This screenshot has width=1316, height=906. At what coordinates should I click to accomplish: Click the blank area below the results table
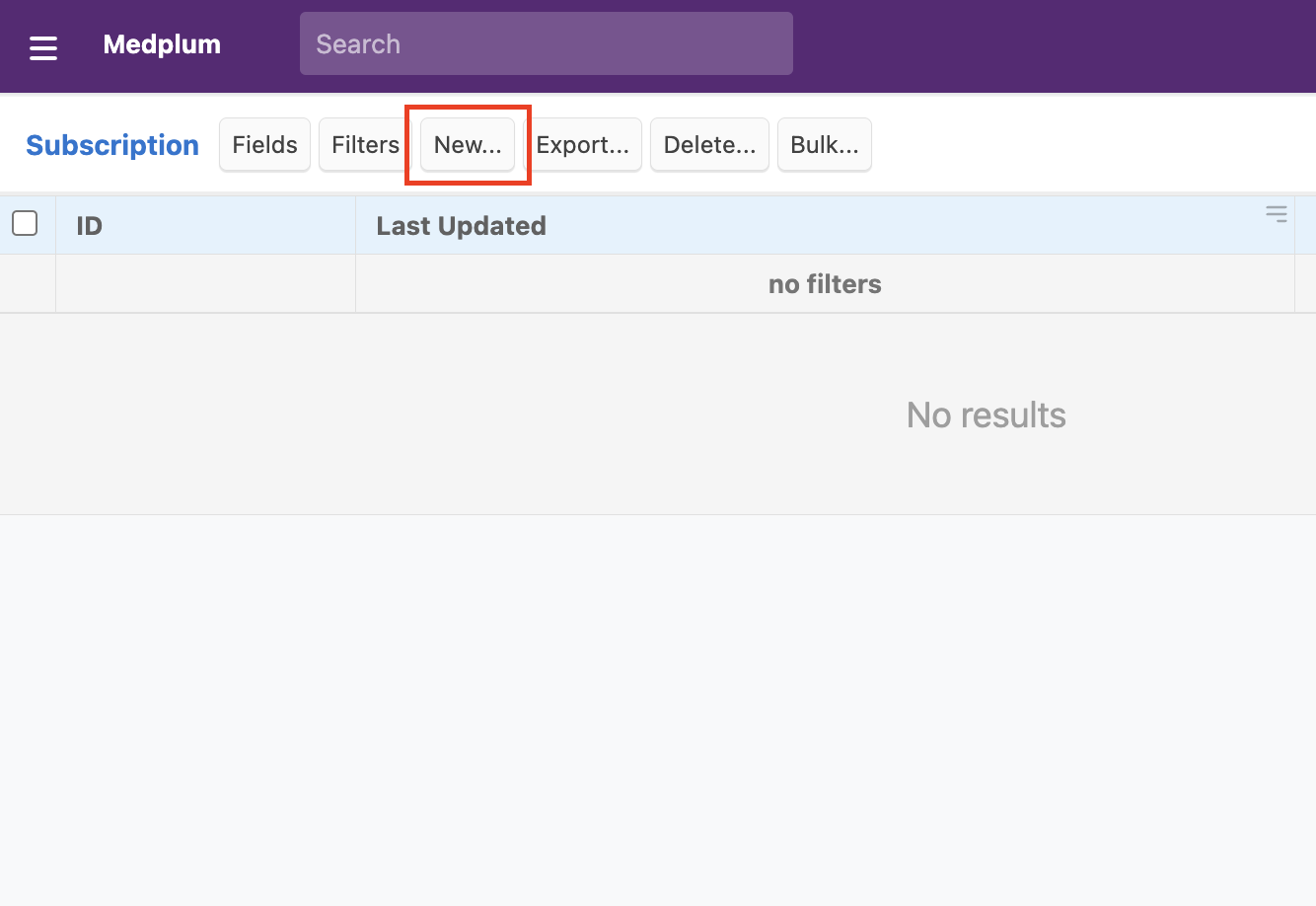pos(658,711)
